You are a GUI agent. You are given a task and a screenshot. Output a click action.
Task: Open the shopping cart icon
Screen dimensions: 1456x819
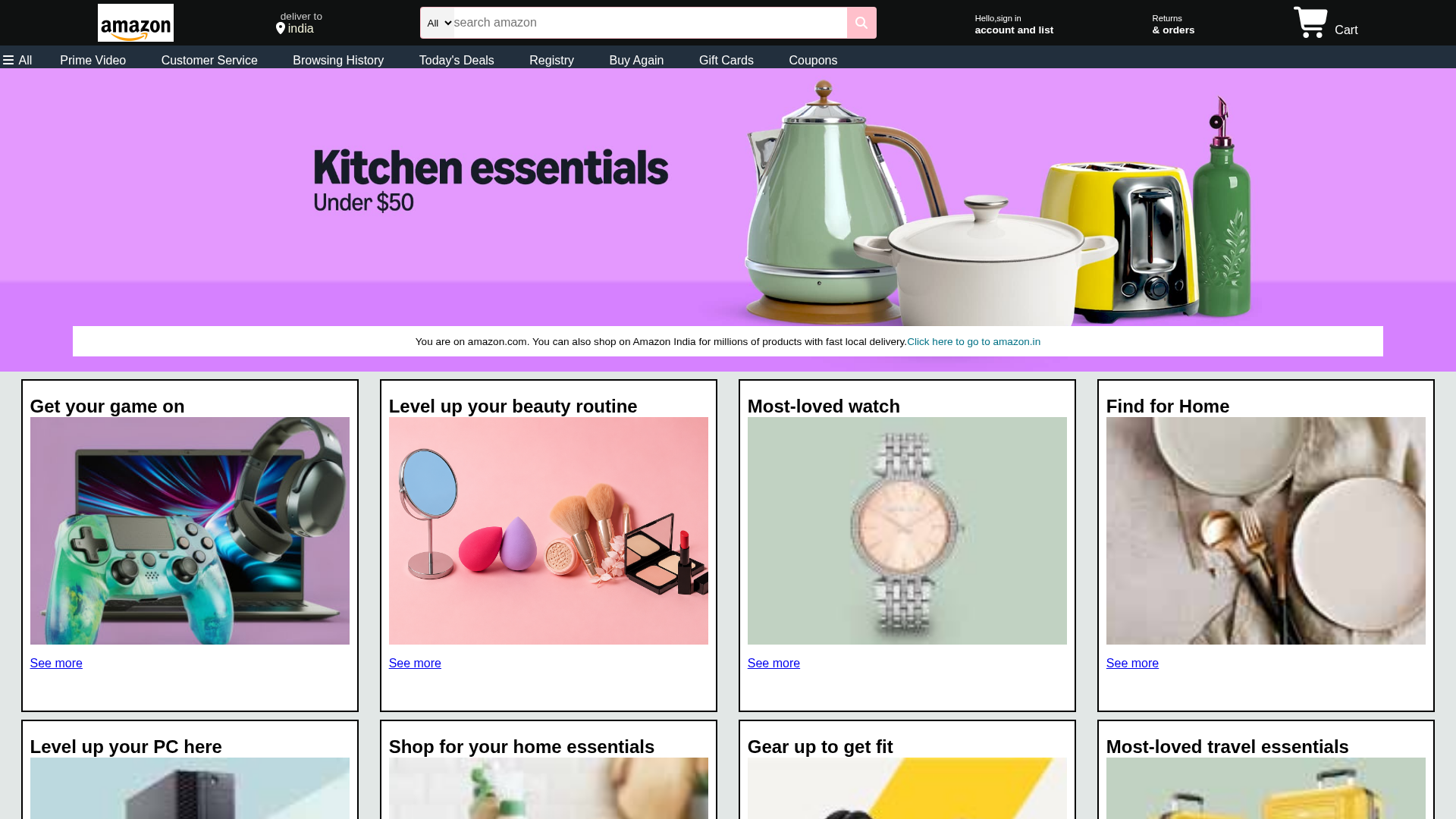[1310, 23]
